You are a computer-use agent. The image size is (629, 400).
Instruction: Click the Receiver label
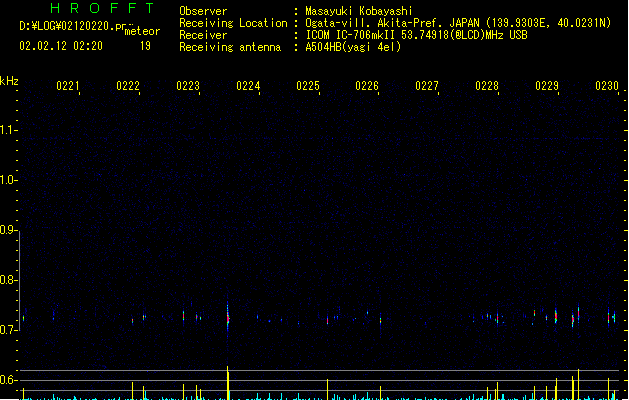[203, 35]
